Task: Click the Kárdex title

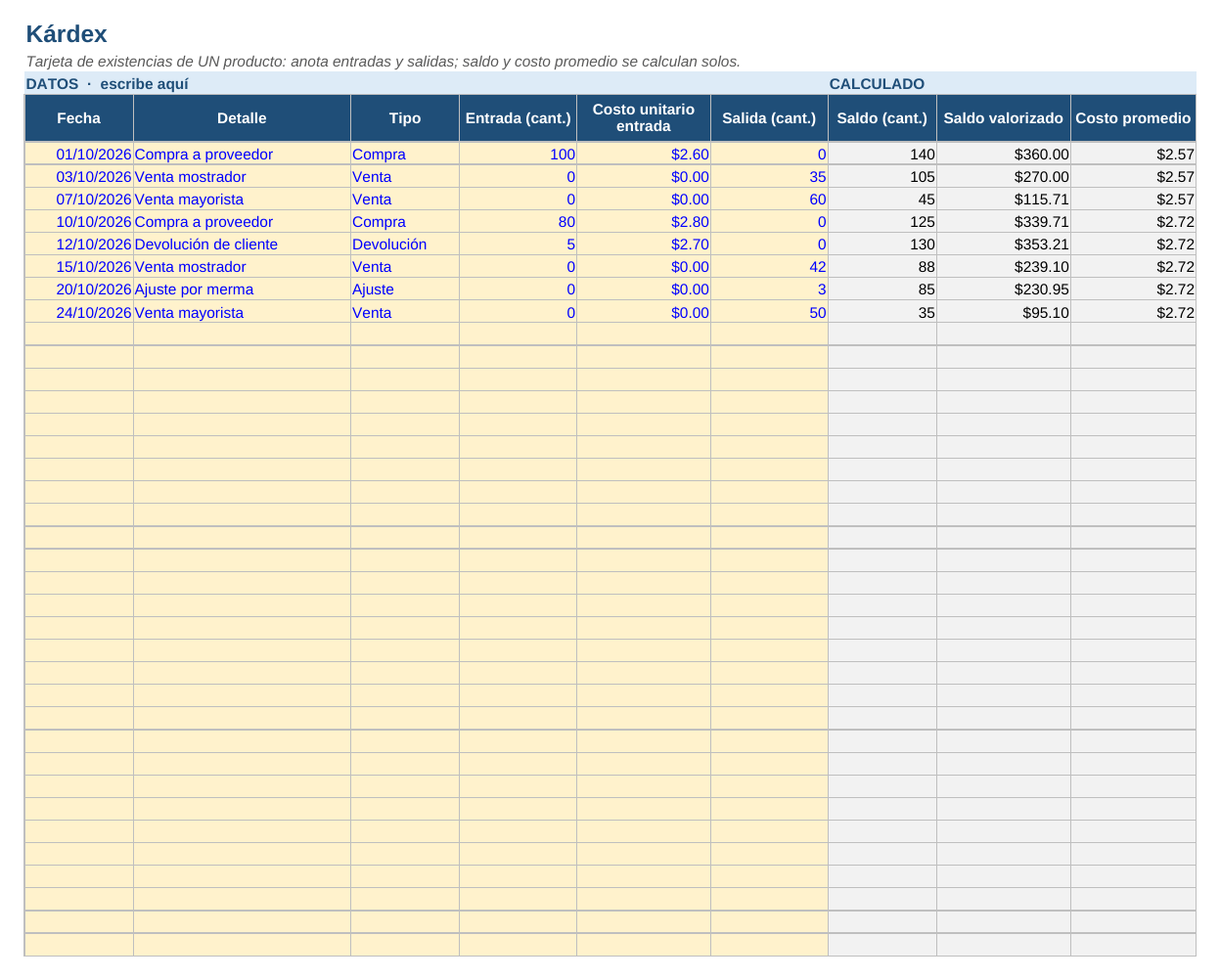Action: click(67, 34)
